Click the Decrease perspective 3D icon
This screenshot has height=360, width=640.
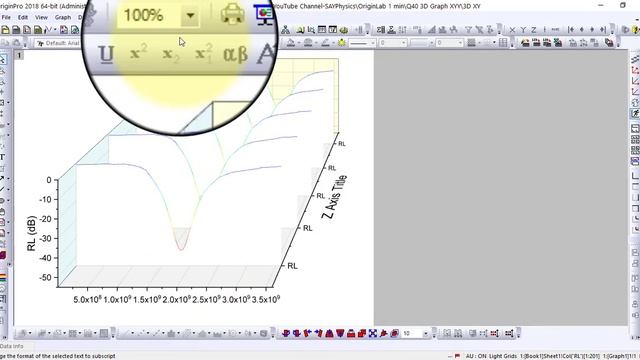362,333
